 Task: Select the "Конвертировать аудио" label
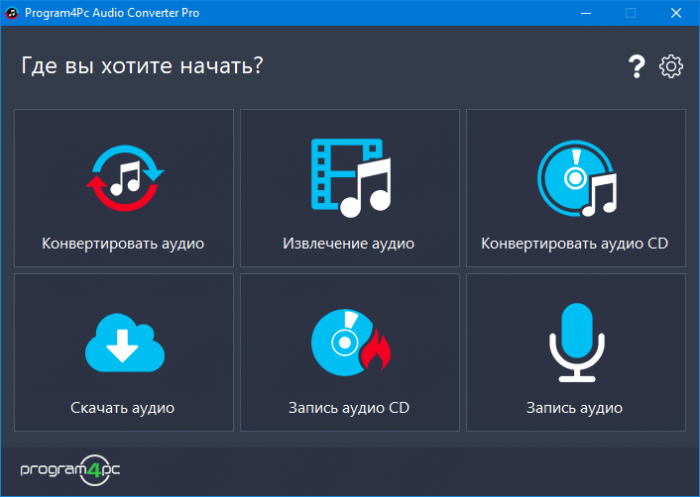pyautogui.click(x=124, y=243)
